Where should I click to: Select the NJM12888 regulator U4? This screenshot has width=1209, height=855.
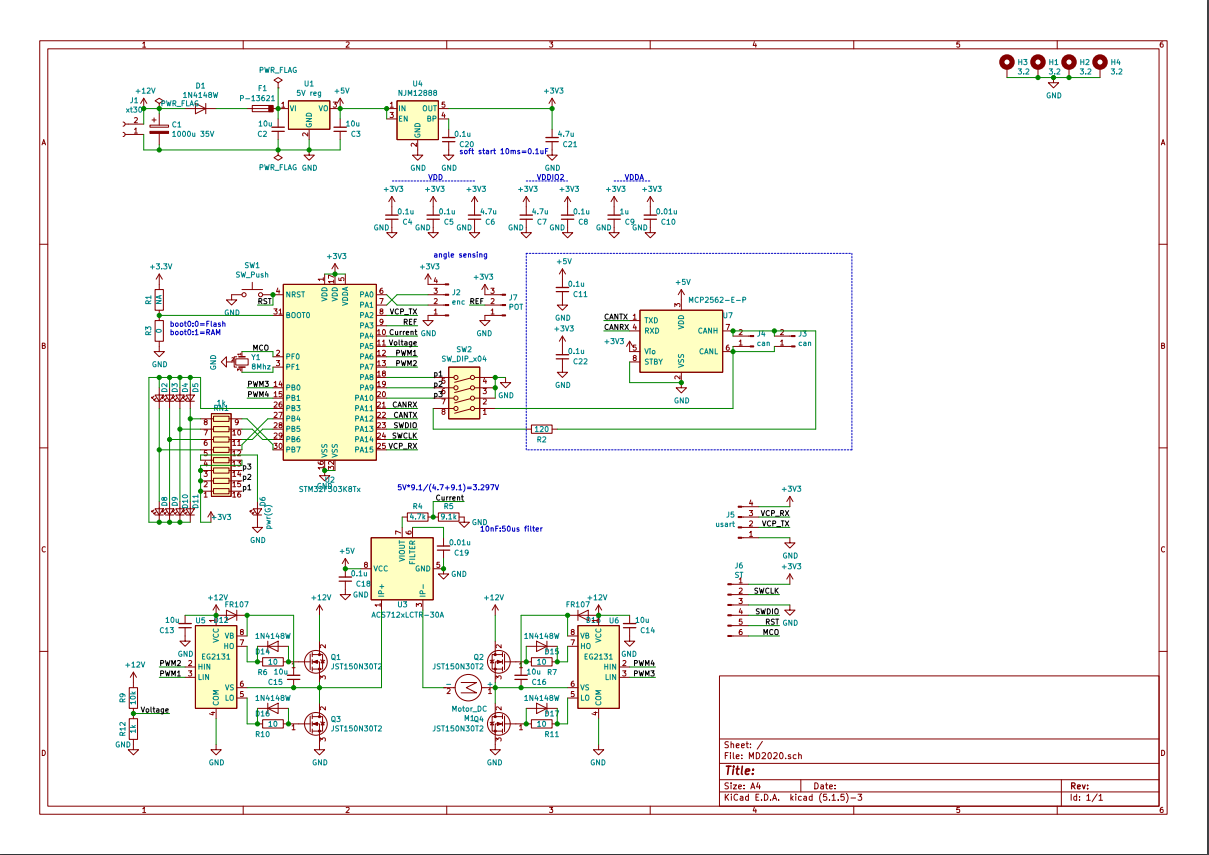[419, 118]
